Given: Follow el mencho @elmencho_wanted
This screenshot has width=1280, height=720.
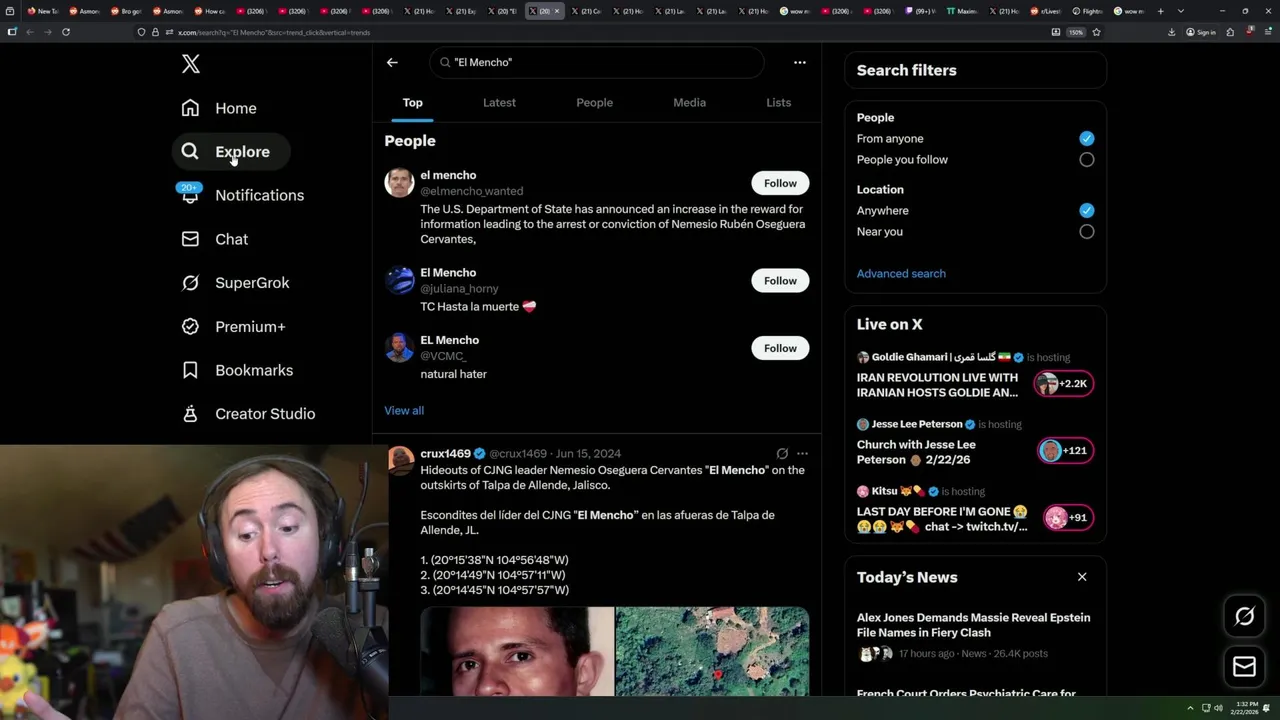Looking at the screenshot, I should (x=780, y=183).
